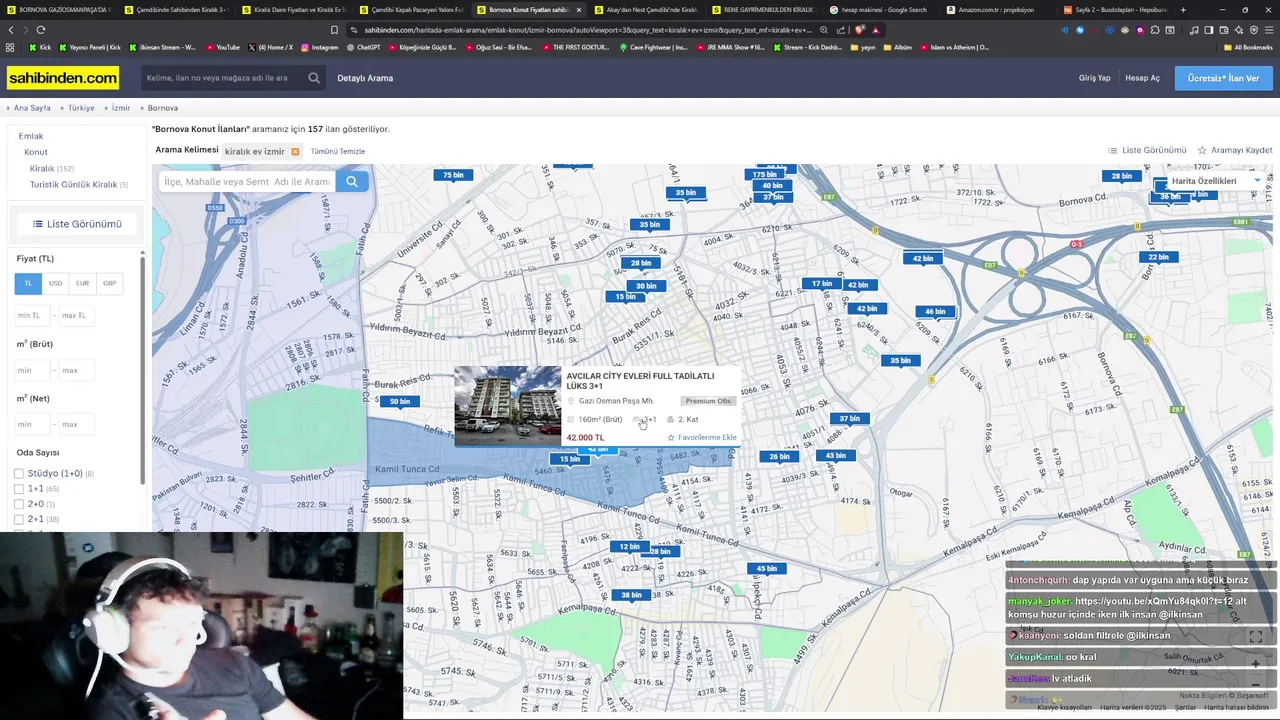The width and height of the screenshot is (1280, 720).
Task: Open the YouTube bookmark
Action: tap(223, 47)
